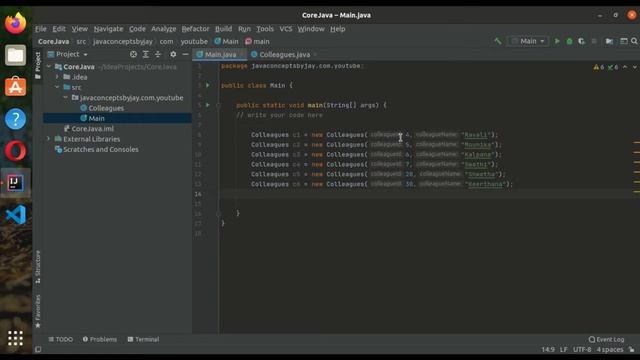Open the Terminal tool window

point(143,339)
